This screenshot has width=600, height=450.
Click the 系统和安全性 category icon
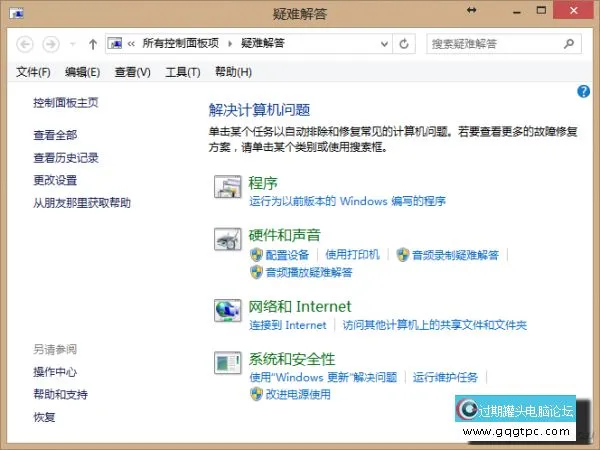pyautogui.click(x=228, y=363)
